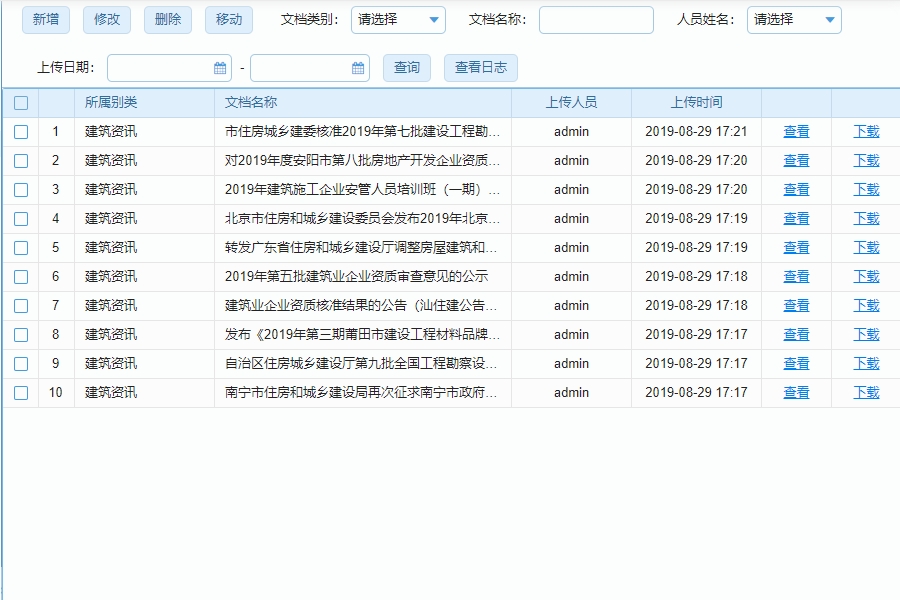Toggle the select-all checkbox in the table header
The width and height of the screenshot is (900, 600).
pos(20,102)
